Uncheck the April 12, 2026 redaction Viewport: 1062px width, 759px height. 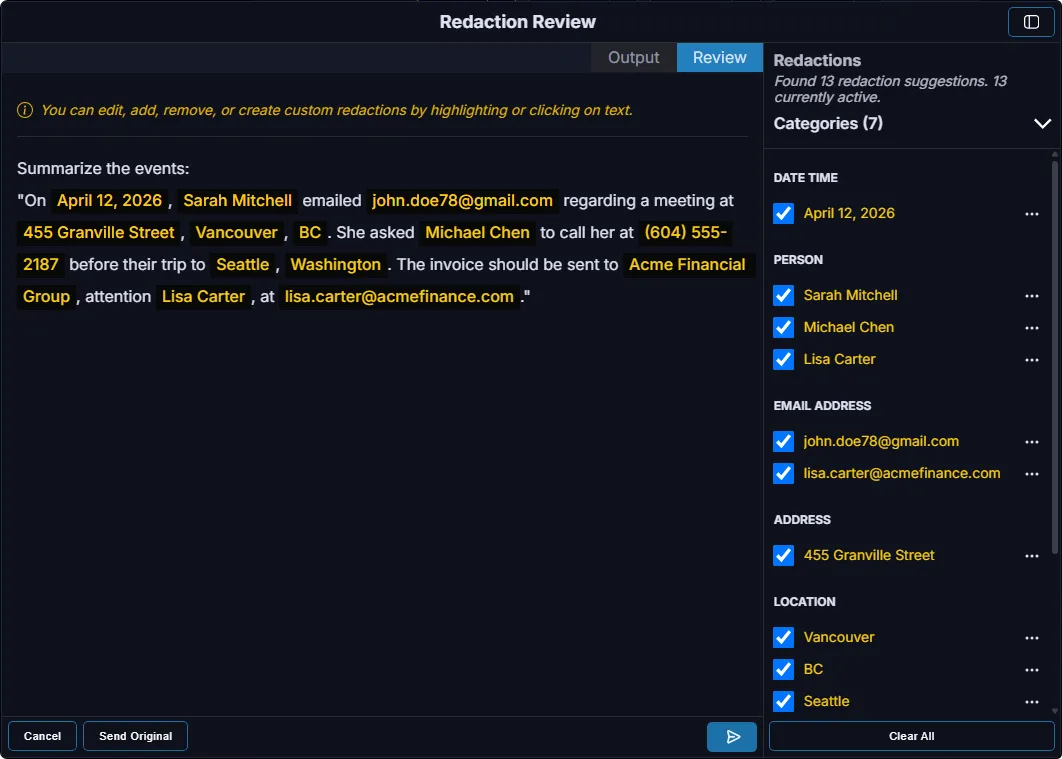784,213
